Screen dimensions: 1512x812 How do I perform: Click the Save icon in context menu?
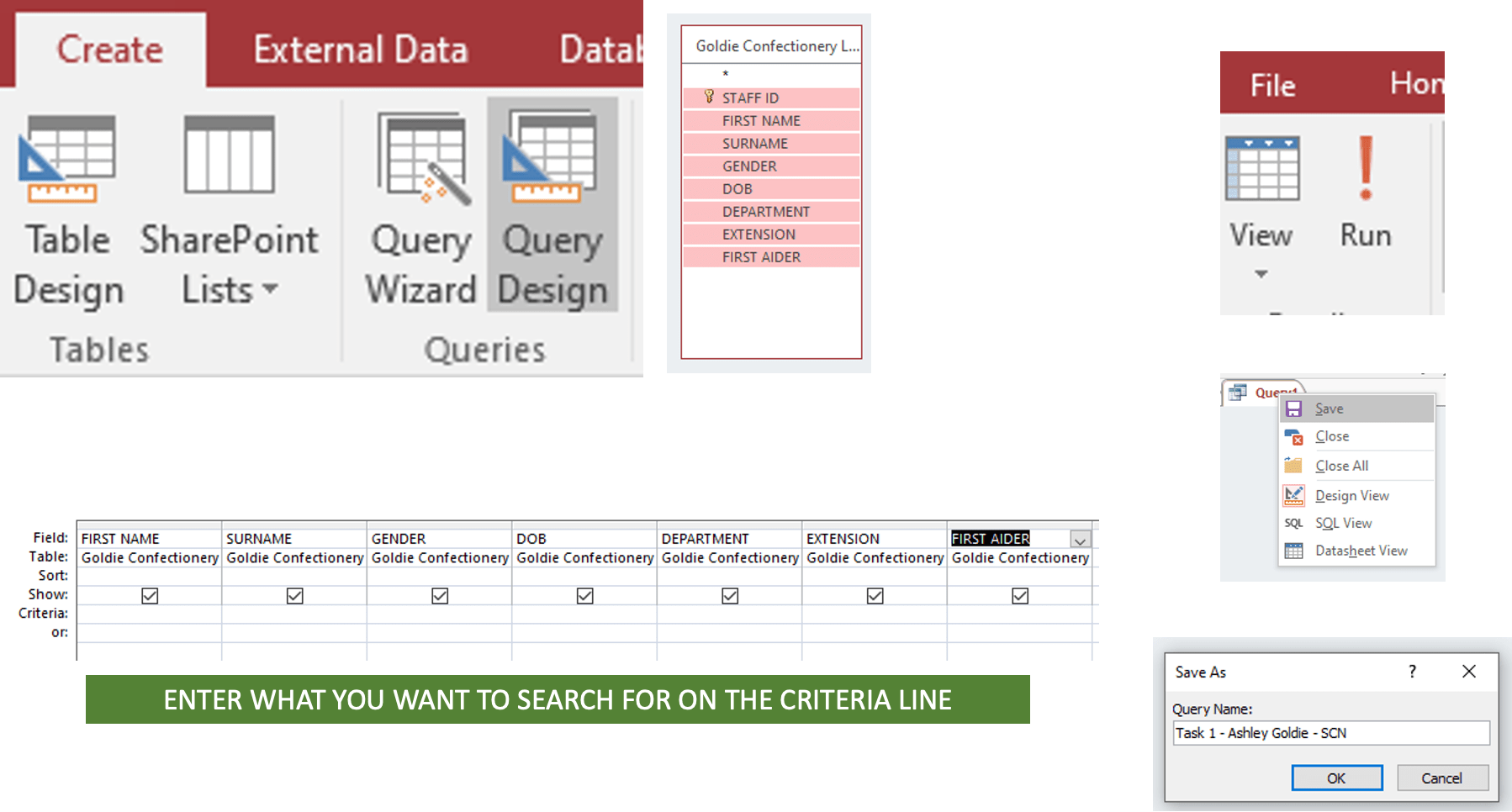coord(1294,409)
